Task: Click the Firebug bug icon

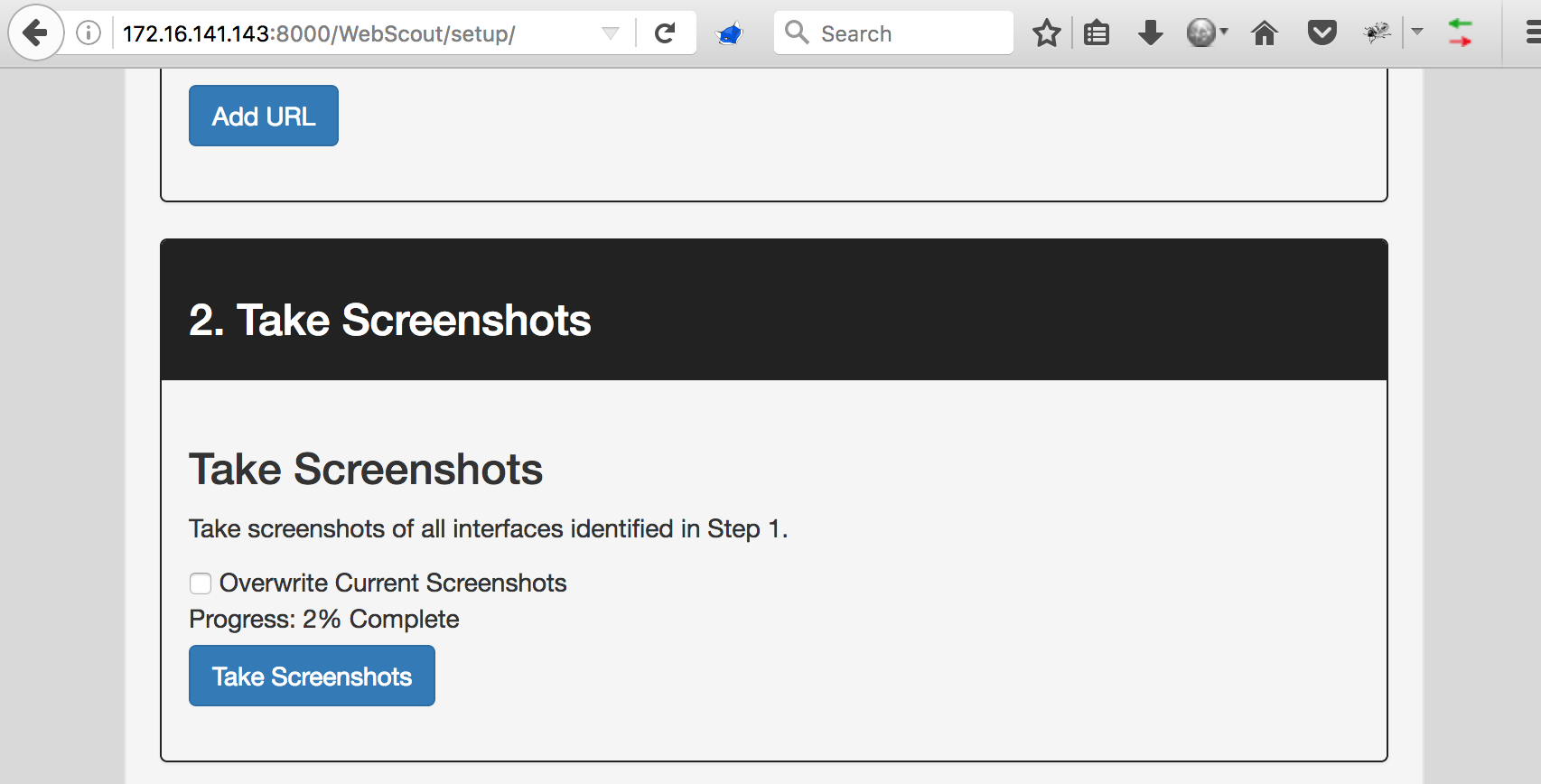Action: click(x=1377, y=33)
